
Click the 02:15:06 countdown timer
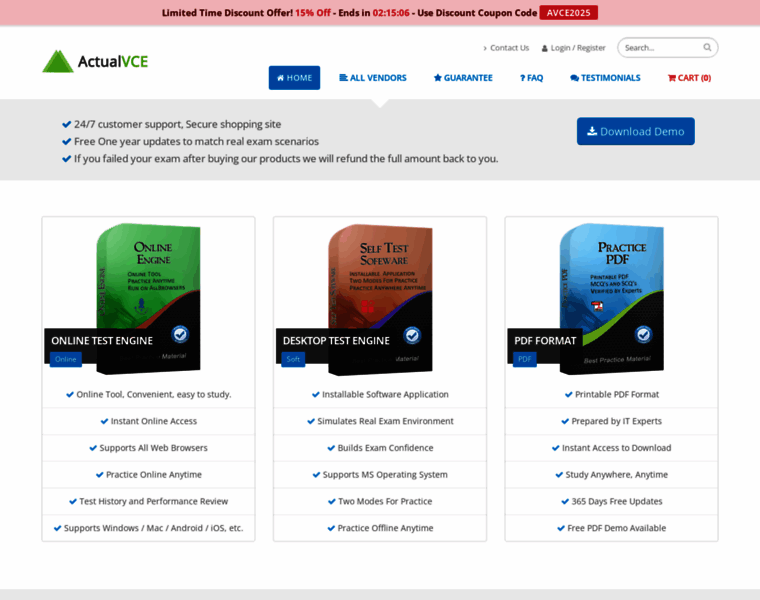click(x=391, y=13)
